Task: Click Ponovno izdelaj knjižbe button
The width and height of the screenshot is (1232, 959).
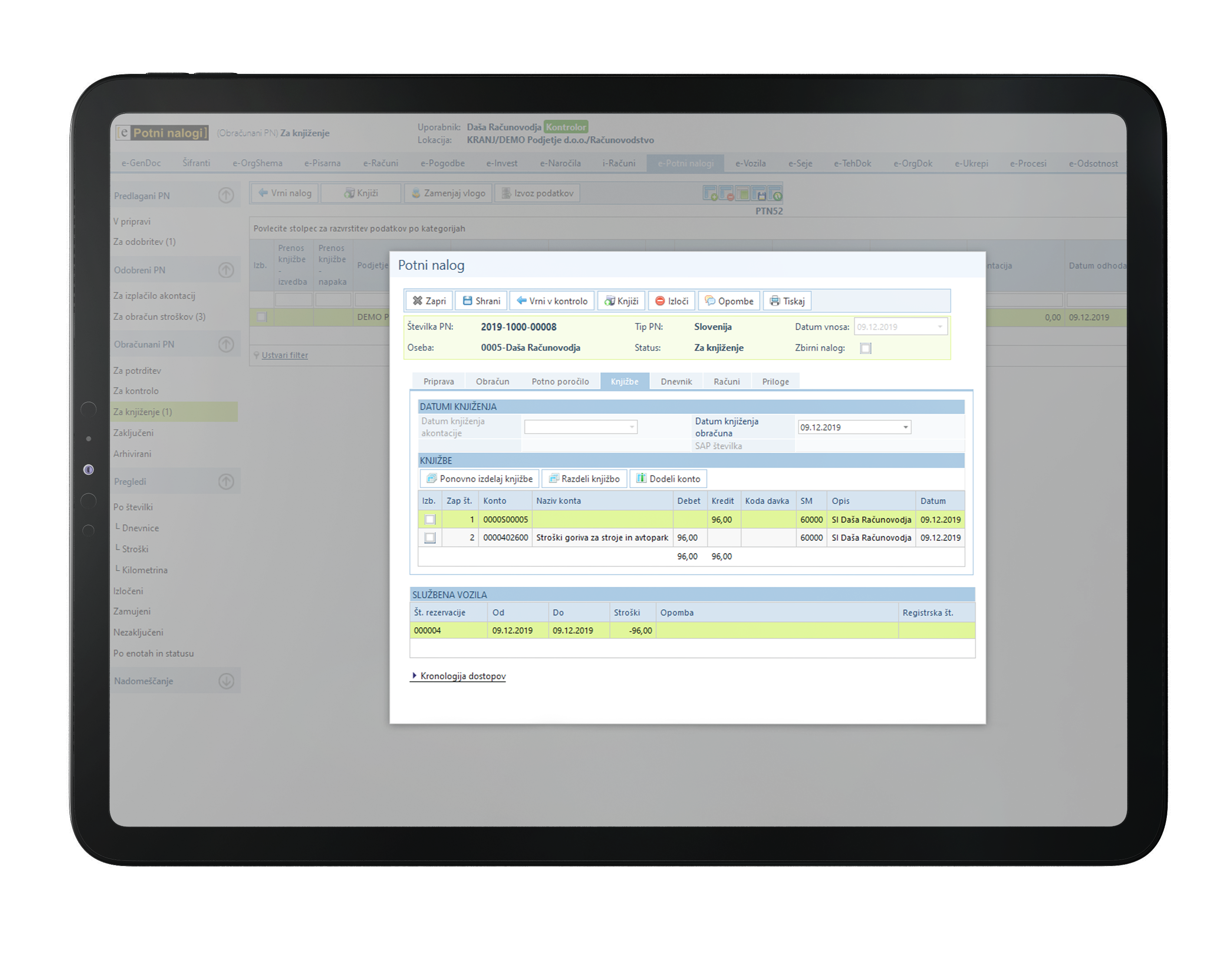Action: (480, 479)
